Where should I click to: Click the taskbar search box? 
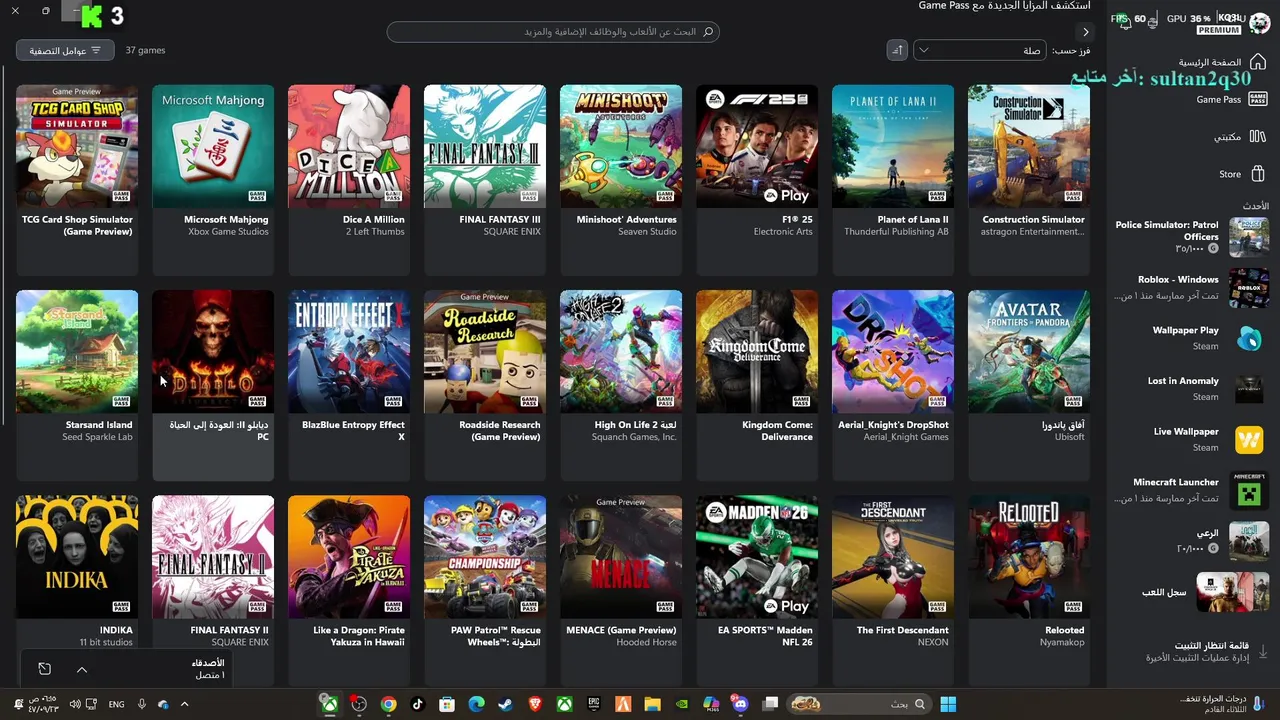tap(859, 704)
